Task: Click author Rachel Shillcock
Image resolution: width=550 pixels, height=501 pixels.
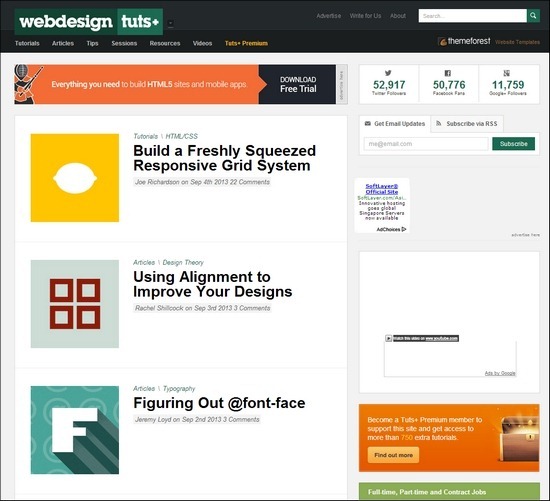Action: coord(159,308)
